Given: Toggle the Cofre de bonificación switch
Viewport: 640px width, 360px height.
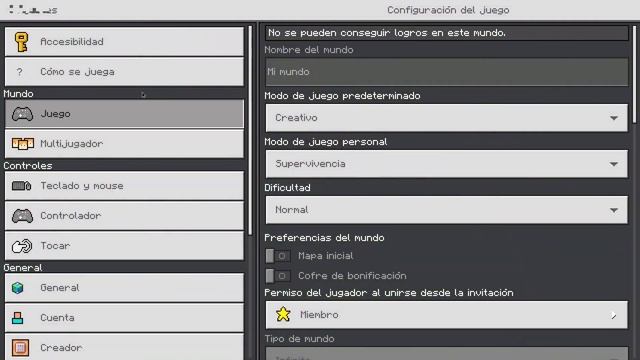Looking at the screenshot, I should point(278,276).
